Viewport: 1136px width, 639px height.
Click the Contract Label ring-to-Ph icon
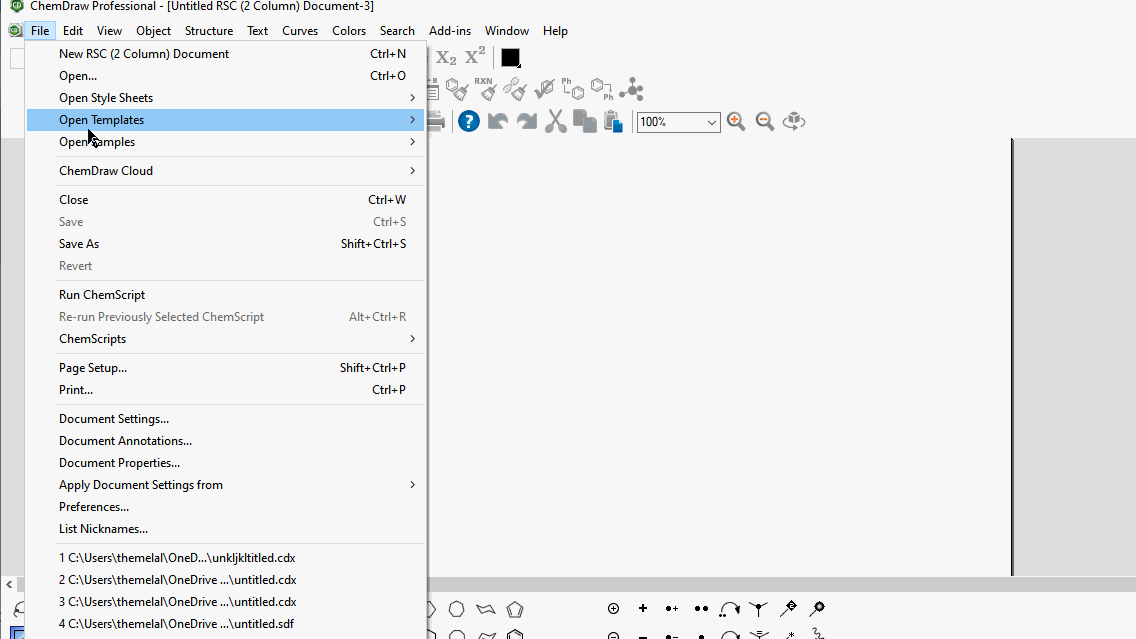602,89
